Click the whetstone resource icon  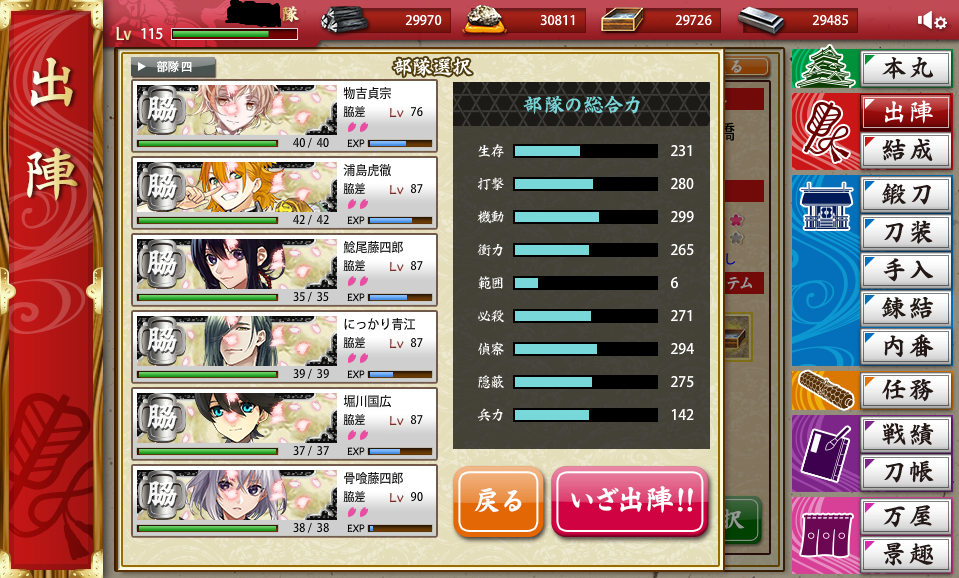(486, 20)
